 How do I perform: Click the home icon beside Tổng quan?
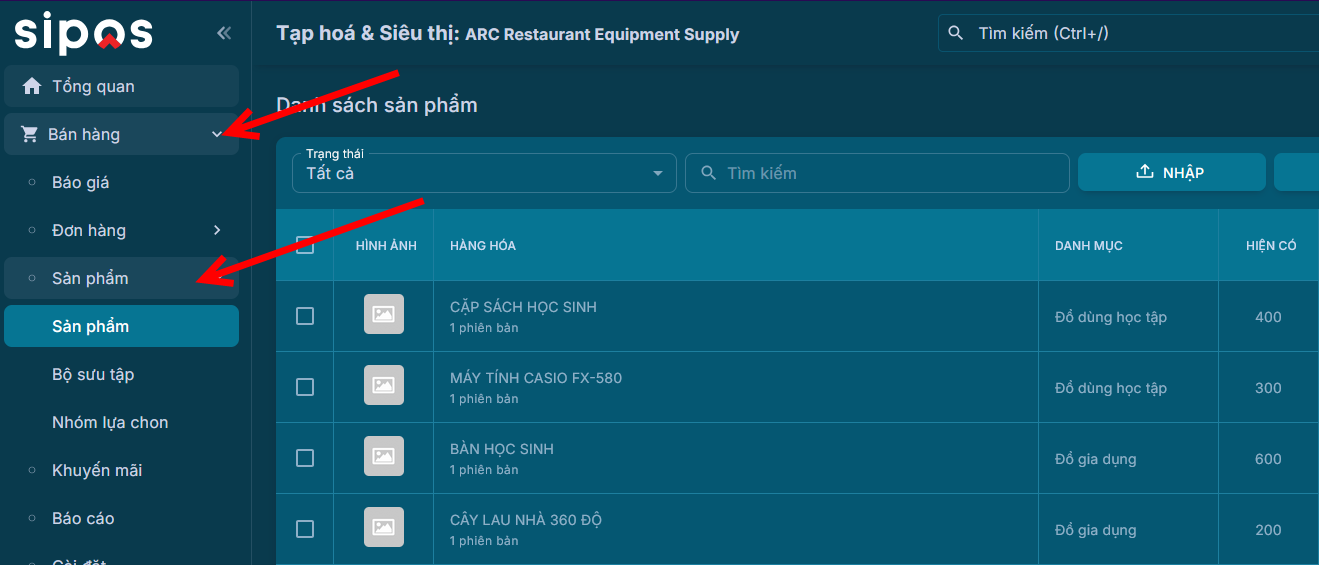(x=32, y=86)
